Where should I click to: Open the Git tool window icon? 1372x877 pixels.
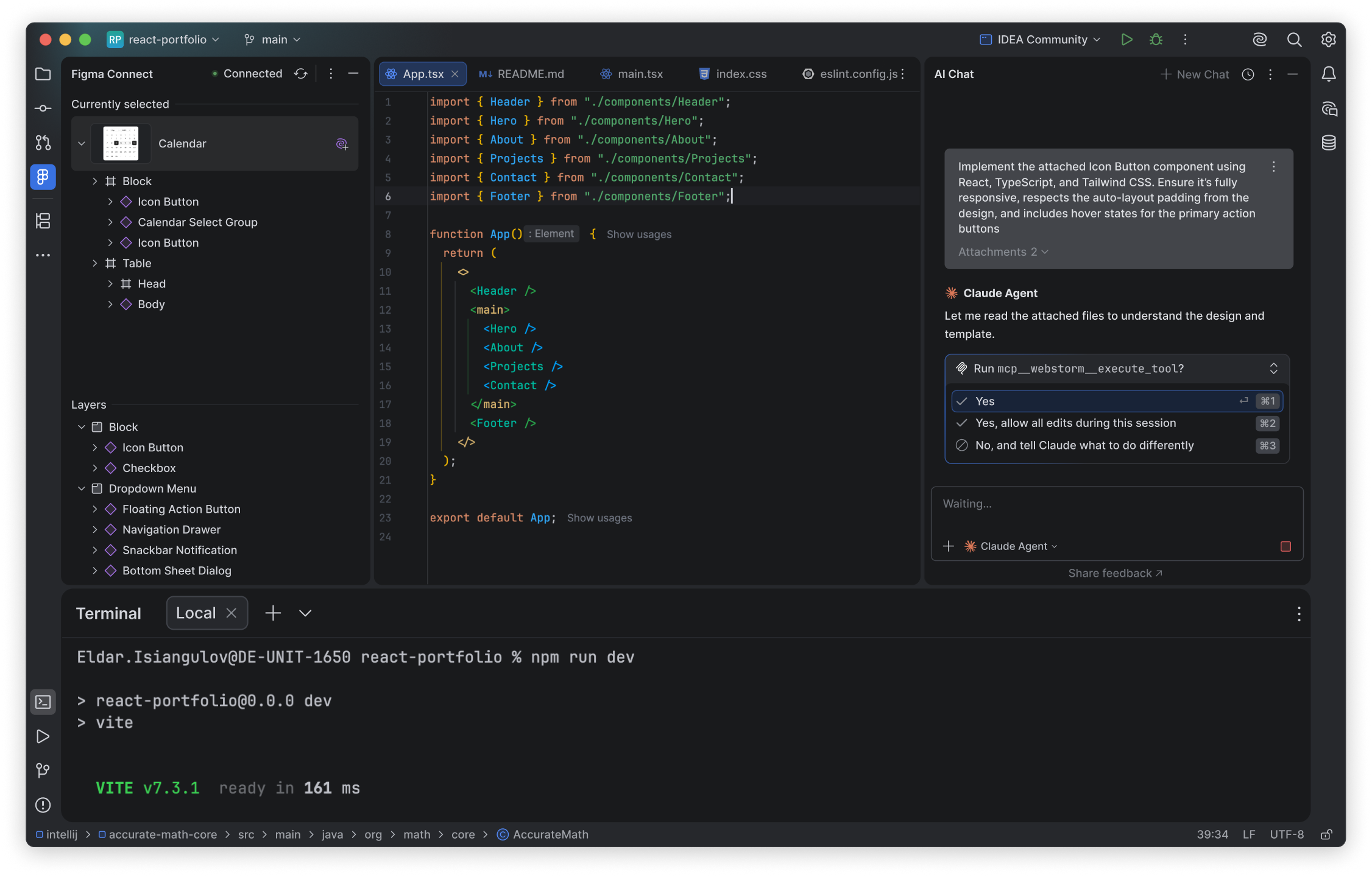point(43,770)
